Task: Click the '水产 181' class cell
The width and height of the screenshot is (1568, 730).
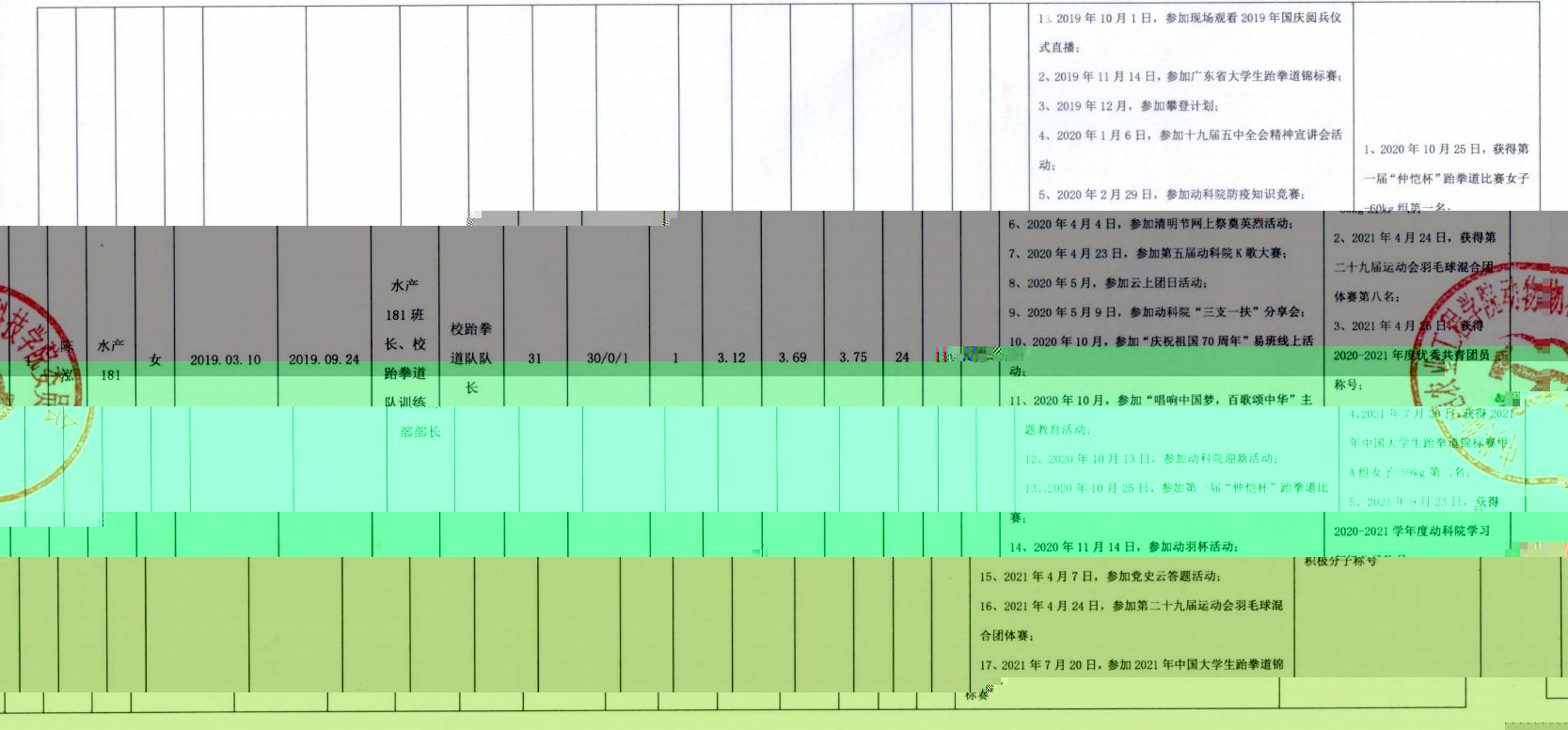Action: point(111,359)
